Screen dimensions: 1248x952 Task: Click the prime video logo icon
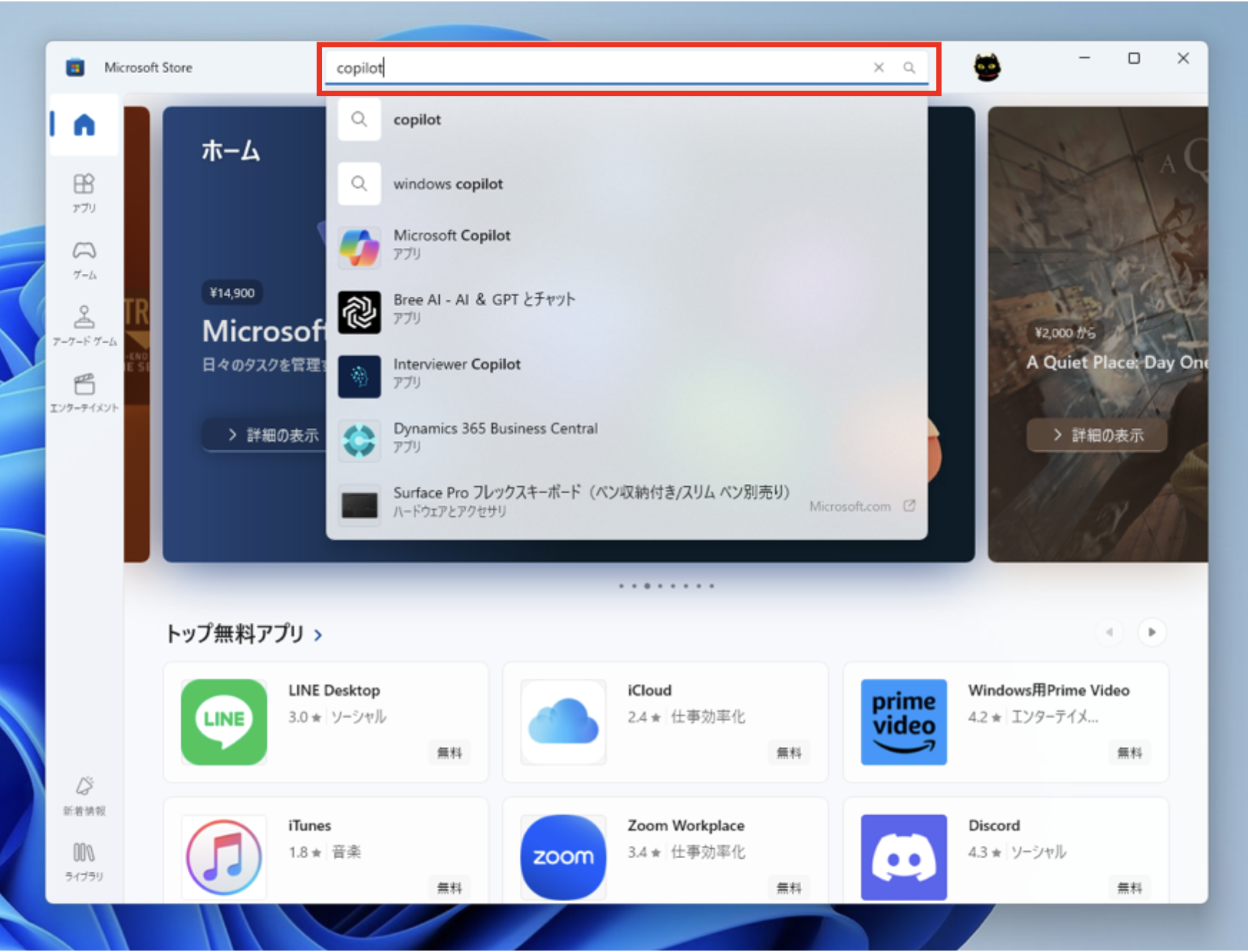pos(904,722)
